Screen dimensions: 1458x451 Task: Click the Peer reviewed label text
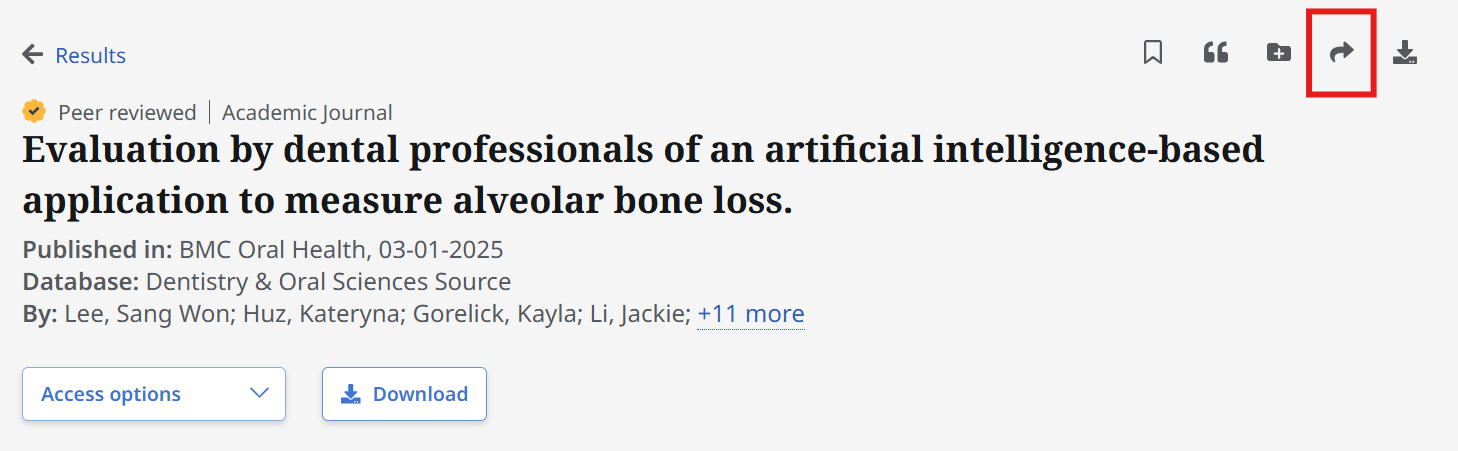point(127,112)
